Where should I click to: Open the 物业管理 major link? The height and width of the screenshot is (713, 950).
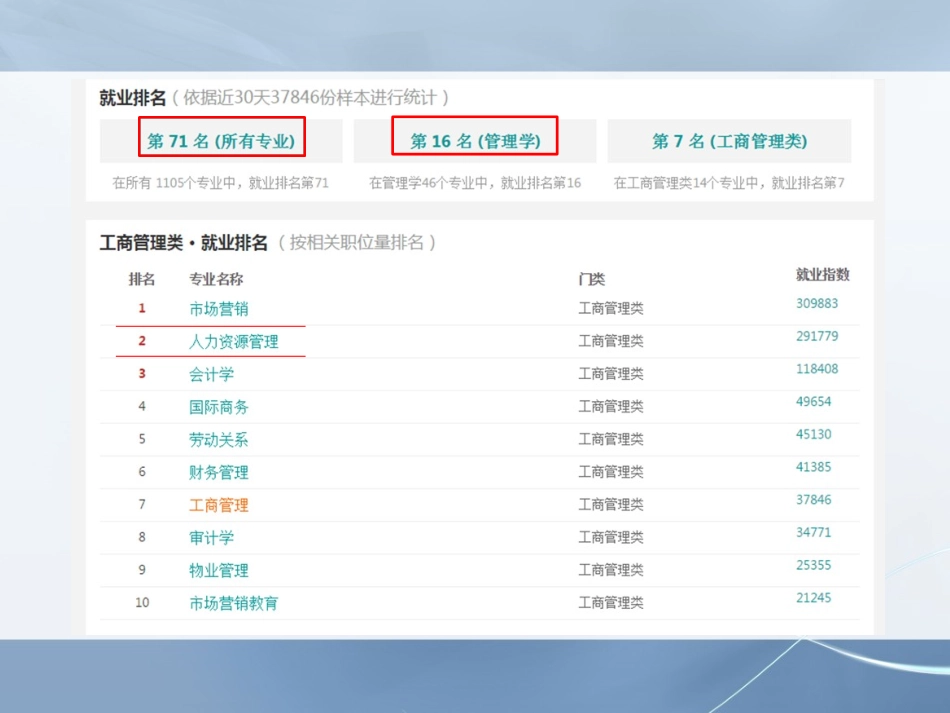pyautogui.click(x=219, y=571)
